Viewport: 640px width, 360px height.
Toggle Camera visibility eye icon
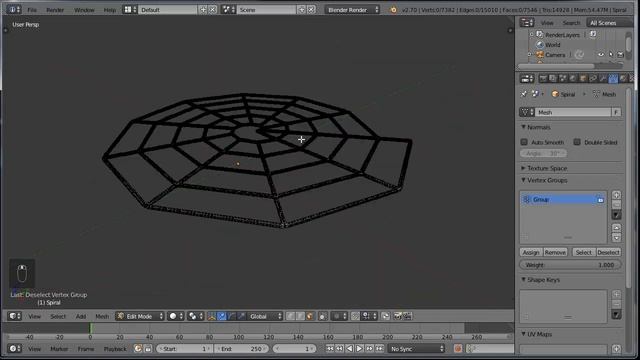pyautogui.click(x=601, y=54)
